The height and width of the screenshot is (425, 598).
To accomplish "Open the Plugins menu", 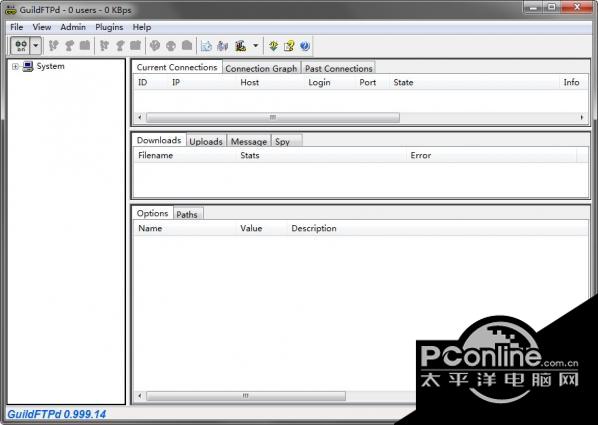I will click(x=109, y=27).
